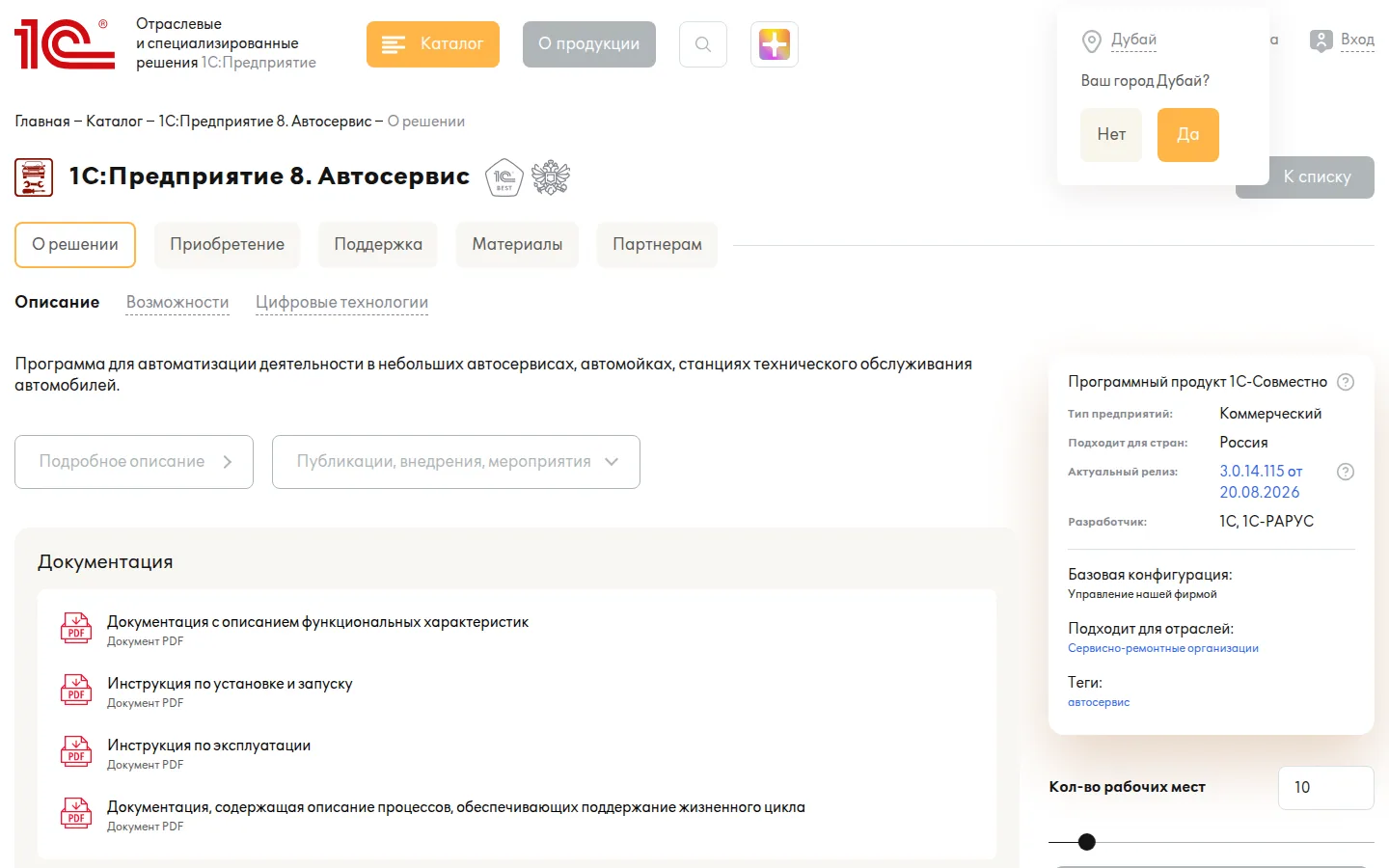Click the 1C Best badge icon
The image size is (1389, 868).
(x=504, y=177)
